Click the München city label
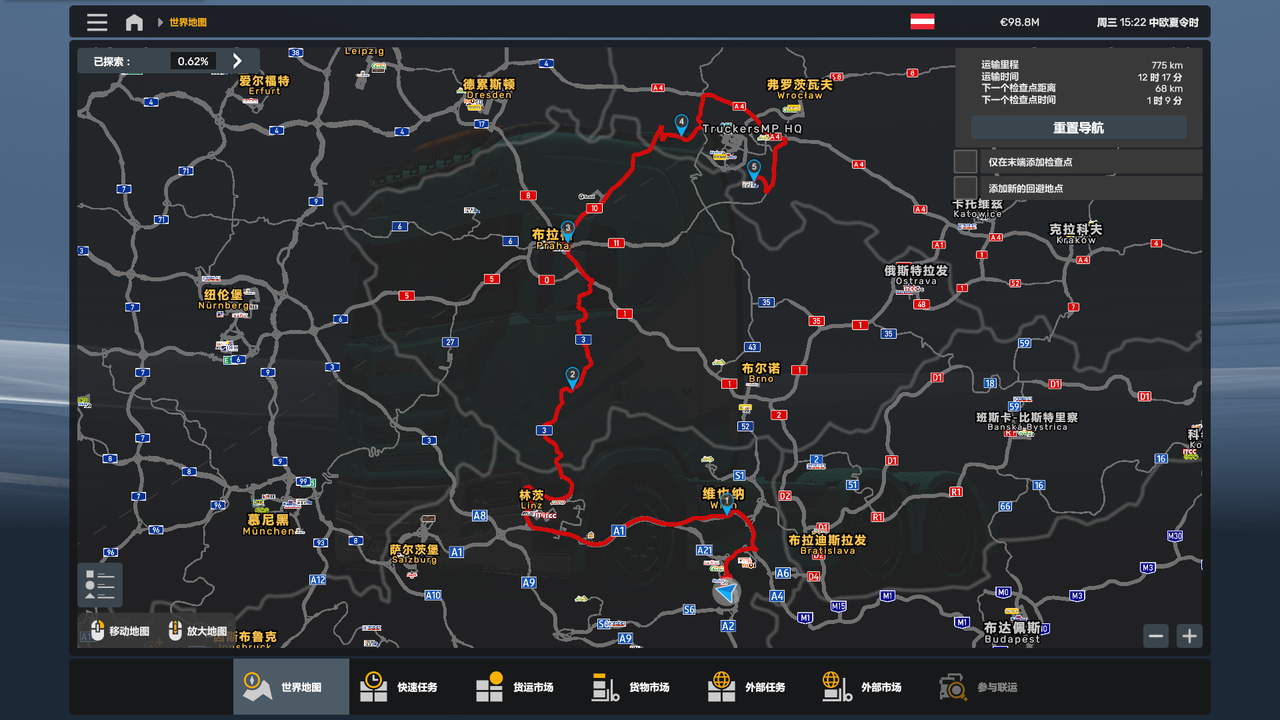 click(x=268, y=525)
